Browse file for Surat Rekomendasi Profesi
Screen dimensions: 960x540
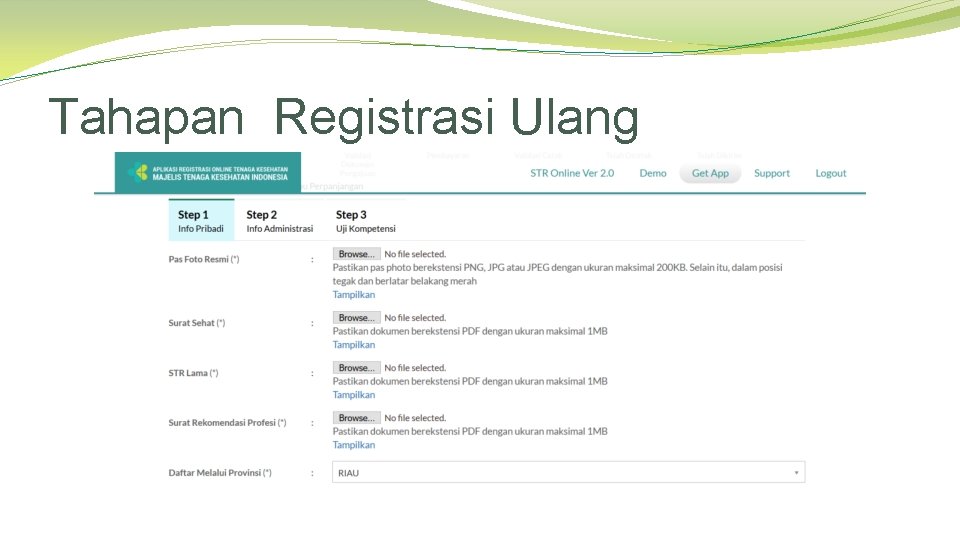(356, 418)
